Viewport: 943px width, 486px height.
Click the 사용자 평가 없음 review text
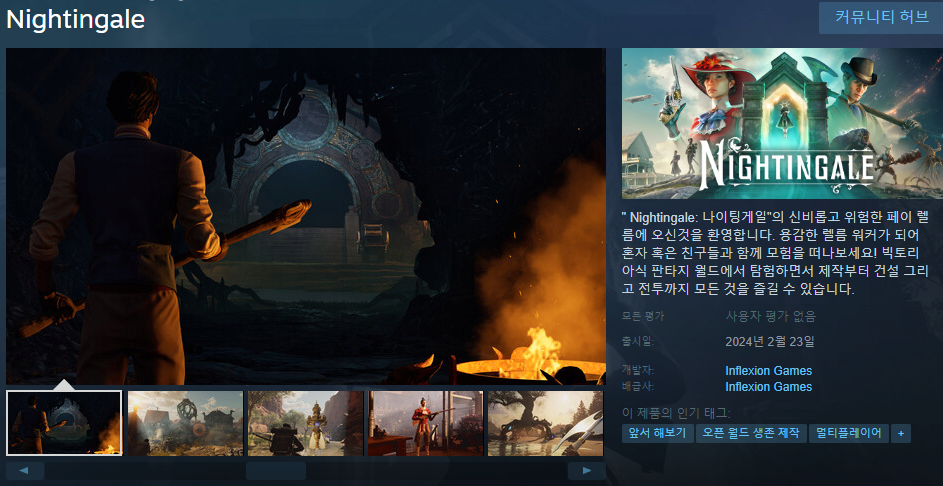coord(771,316)
